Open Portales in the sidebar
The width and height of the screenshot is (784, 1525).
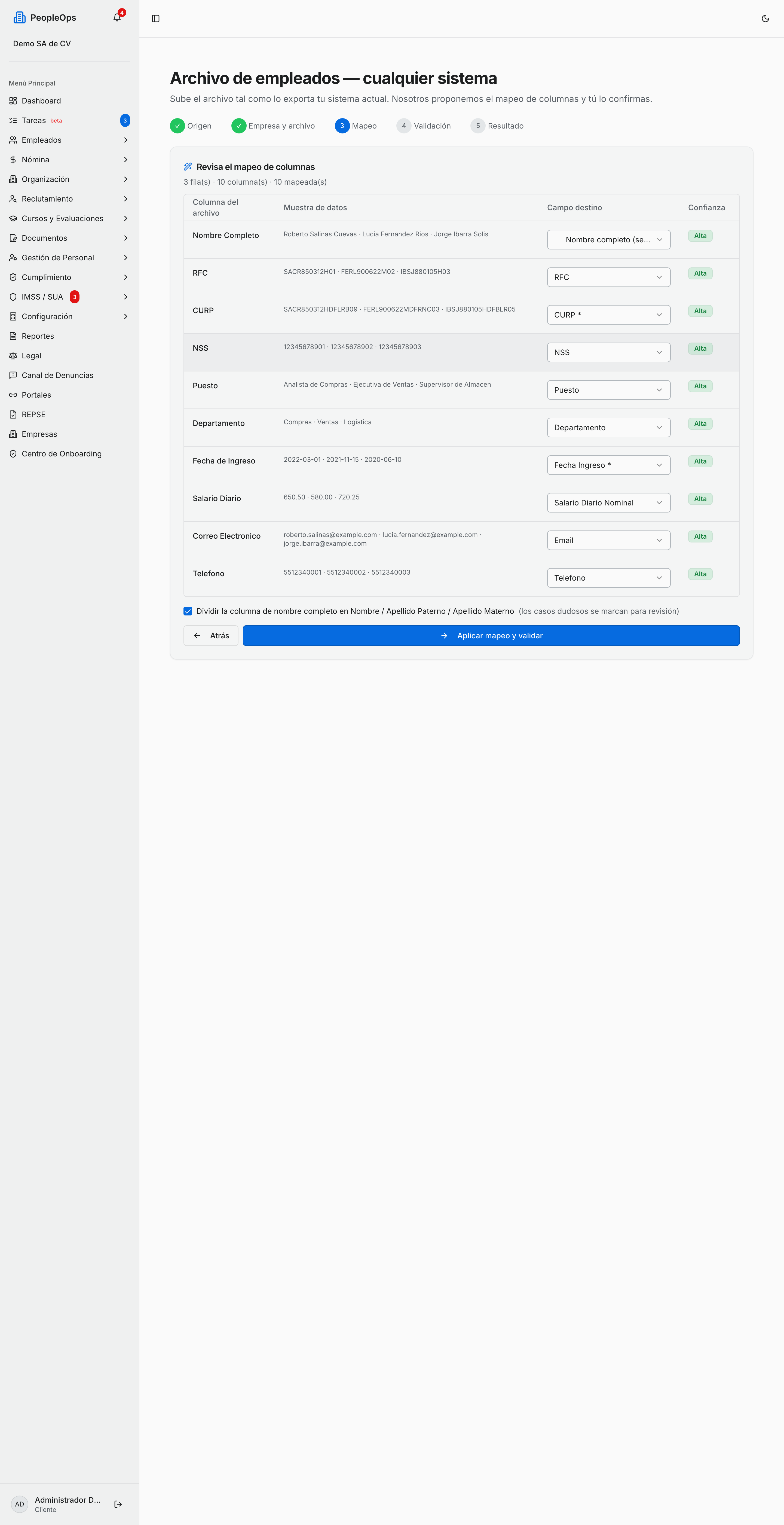(x=69, y=395)
